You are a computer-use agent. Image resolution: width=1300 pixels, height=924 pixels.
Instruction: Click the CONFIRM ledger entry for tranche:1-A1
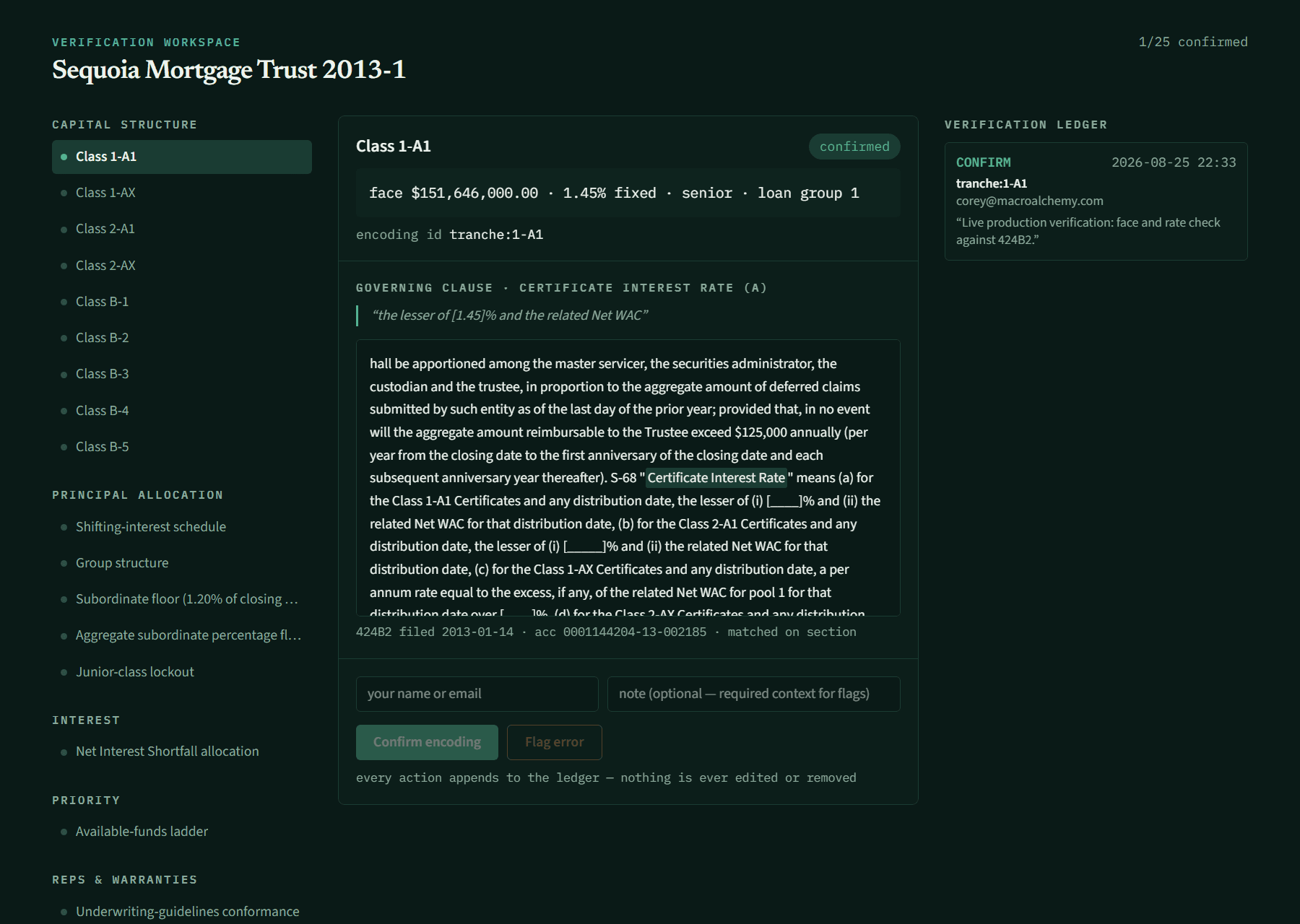(1096, 201)
